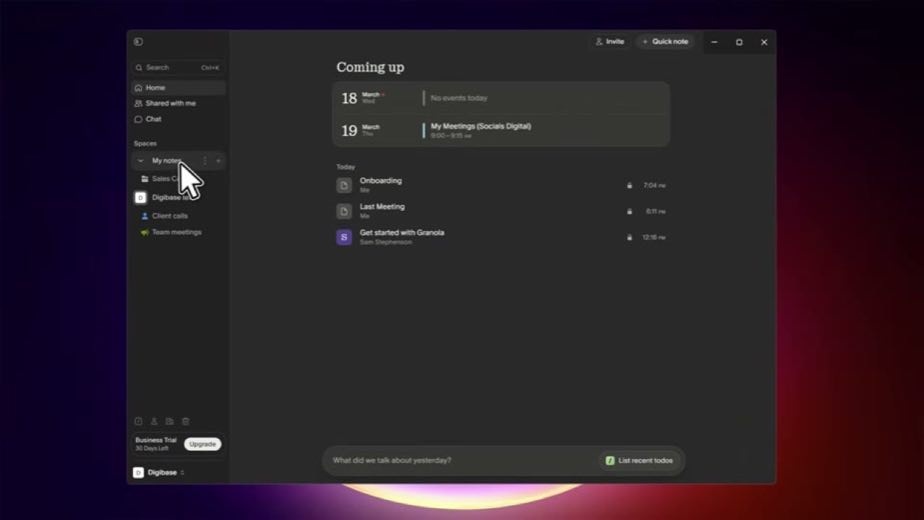Click the Upgrade button
The height and width of the screenshot is (520, 924).
tap(203, 444)
